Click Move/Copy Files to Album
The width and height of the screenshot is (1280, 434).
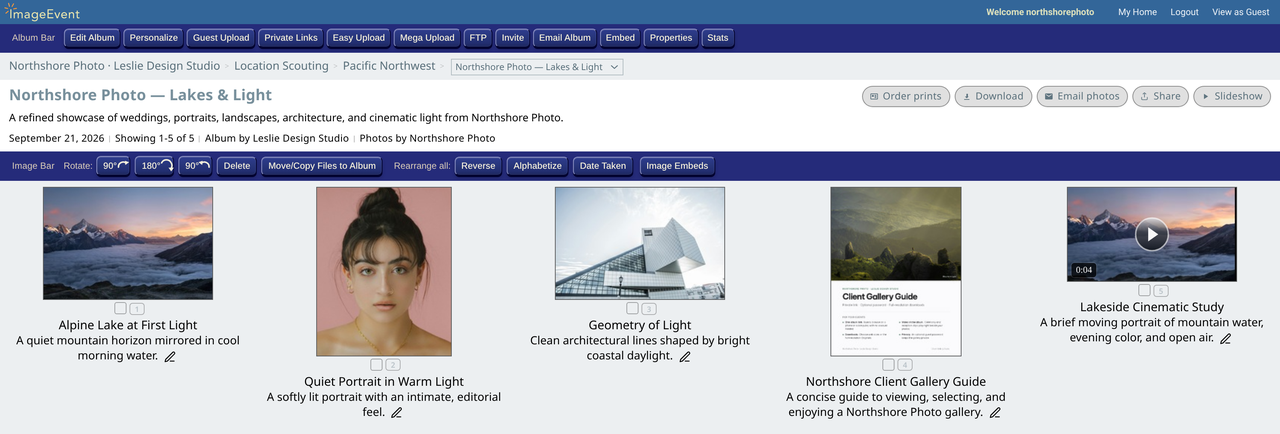click(322, 166)
